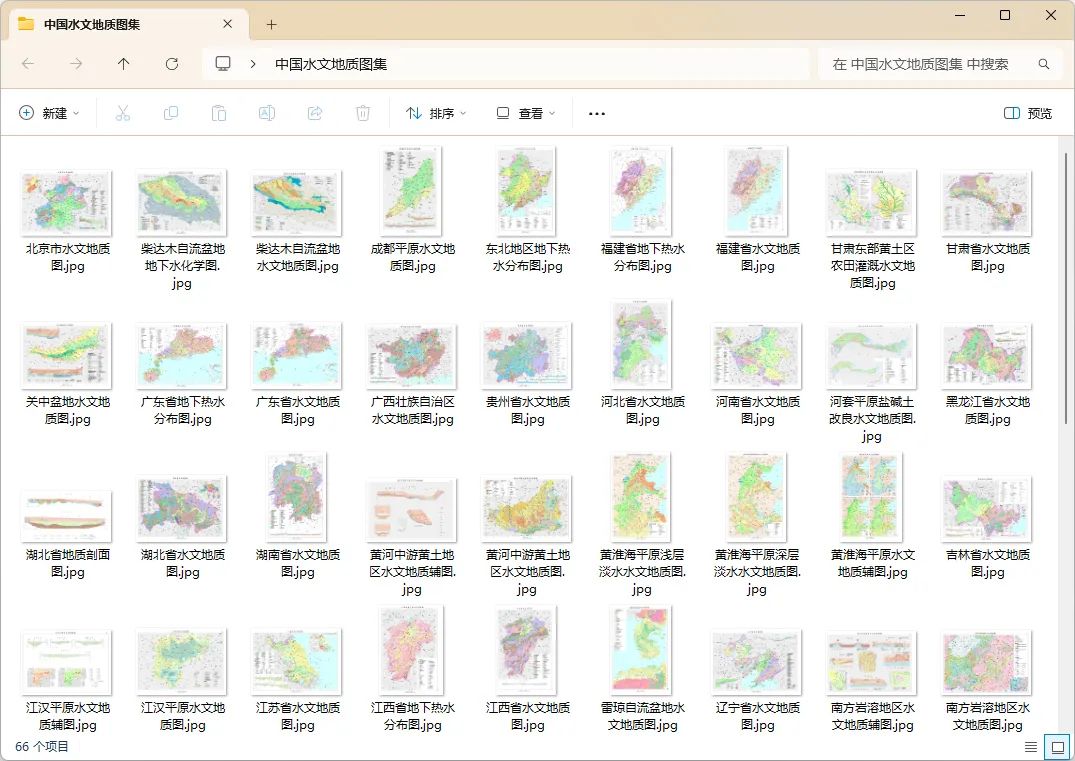Select 黄淮海平原浅层淡水水文地质图.jpg
The image size is (1075, 761).
pos(642,524)
